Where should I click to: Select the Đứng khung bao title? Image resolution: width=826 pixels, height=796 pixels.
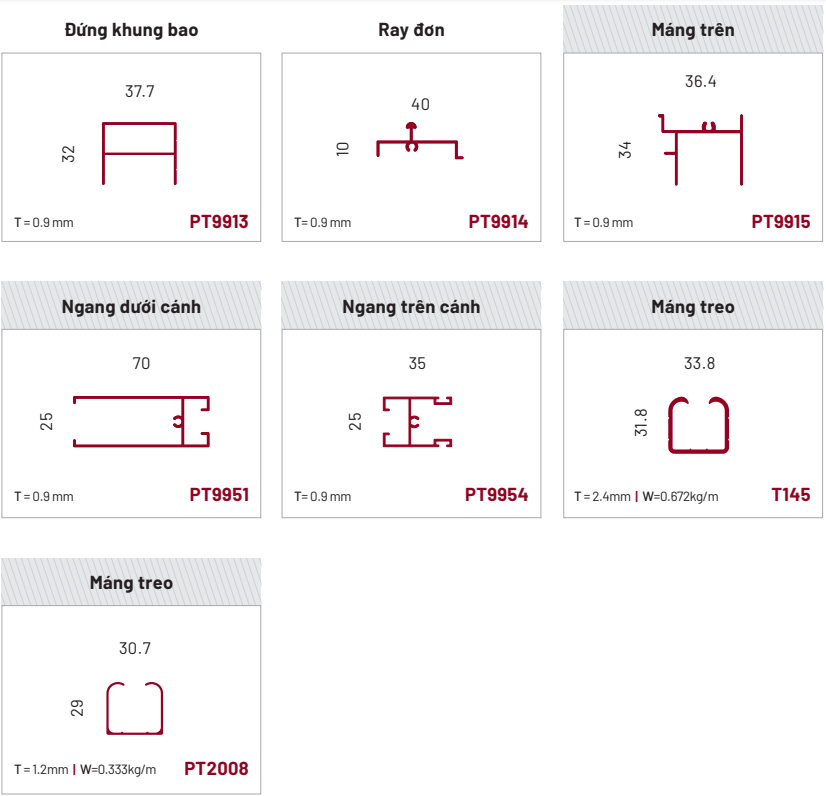click(x=131, y=30)
